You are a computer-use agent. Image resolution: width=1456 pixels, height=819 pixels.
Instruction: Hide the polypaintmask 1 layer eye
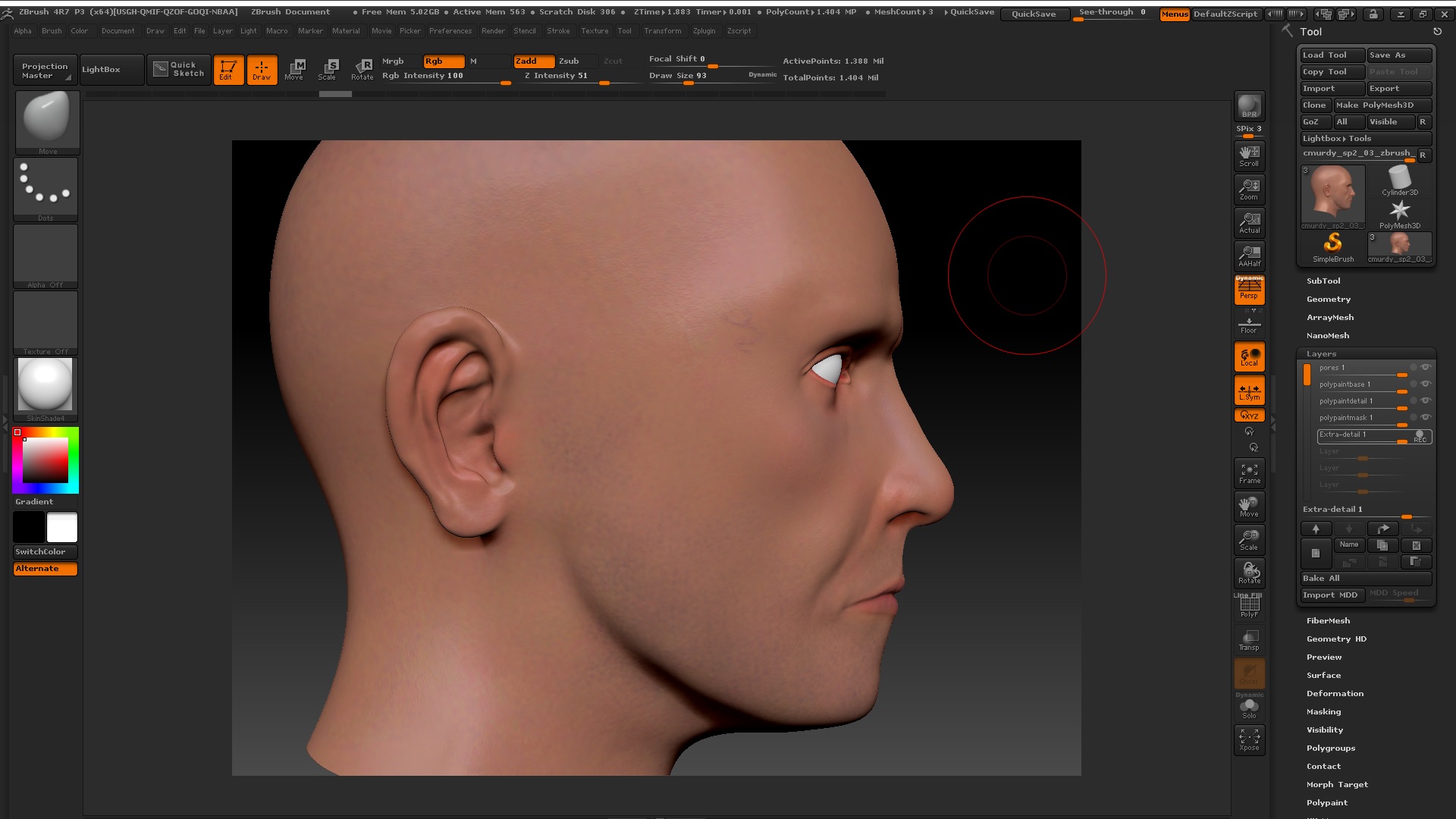point(1426,417)
